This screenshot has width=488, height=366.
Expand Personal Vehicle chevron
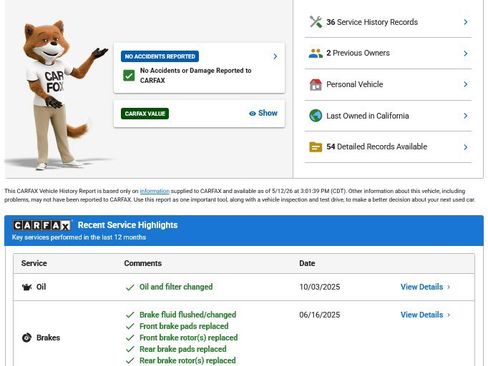tap(466, 84)
